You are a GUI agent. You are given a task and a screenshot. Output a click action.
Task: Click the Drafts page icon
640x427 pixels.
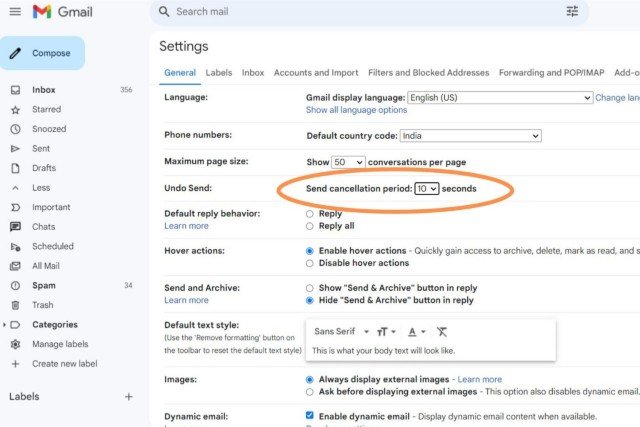tap(15, 168)
